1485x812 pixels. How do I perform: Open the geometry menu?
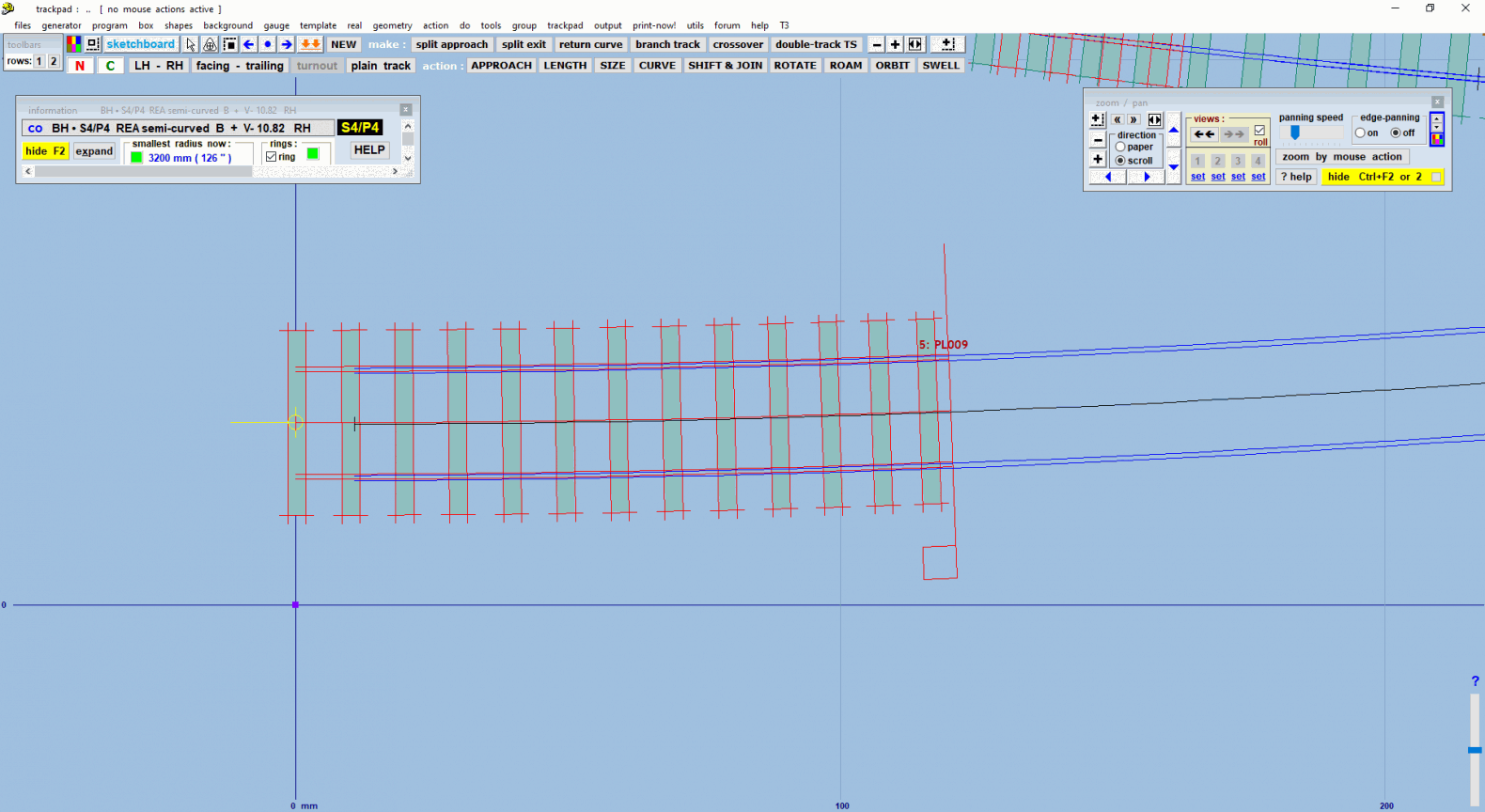[392, 25]
